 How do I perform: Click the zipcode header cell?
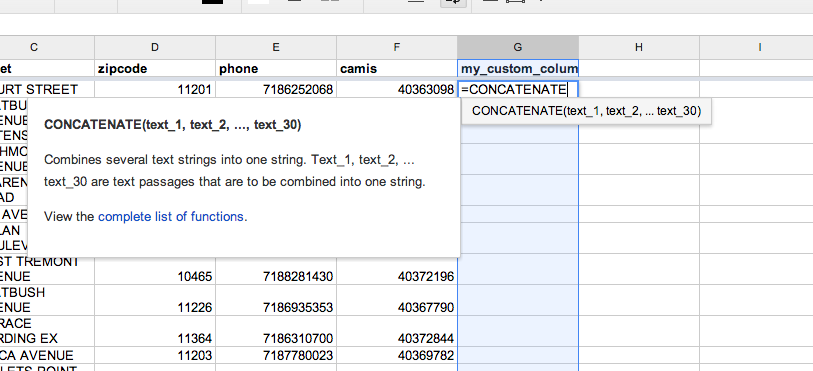tap(155, 68)
